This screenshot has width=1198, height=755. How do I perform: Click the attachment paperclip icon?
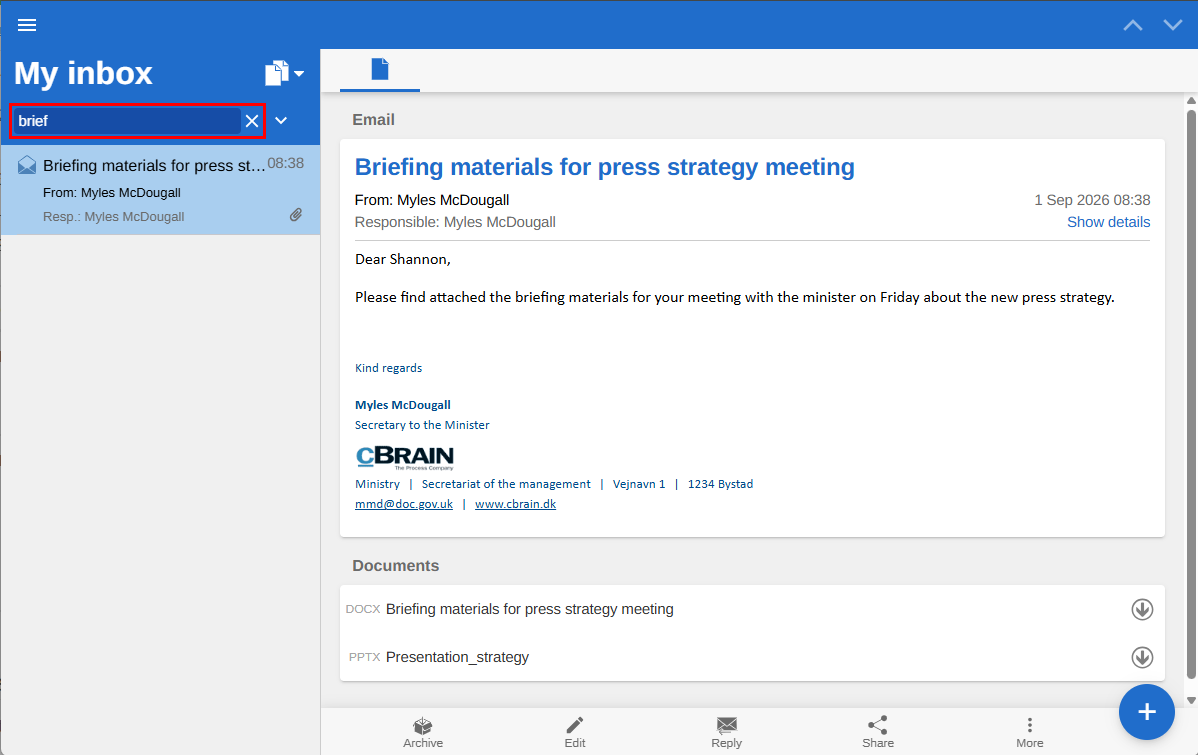pos(296,215)
